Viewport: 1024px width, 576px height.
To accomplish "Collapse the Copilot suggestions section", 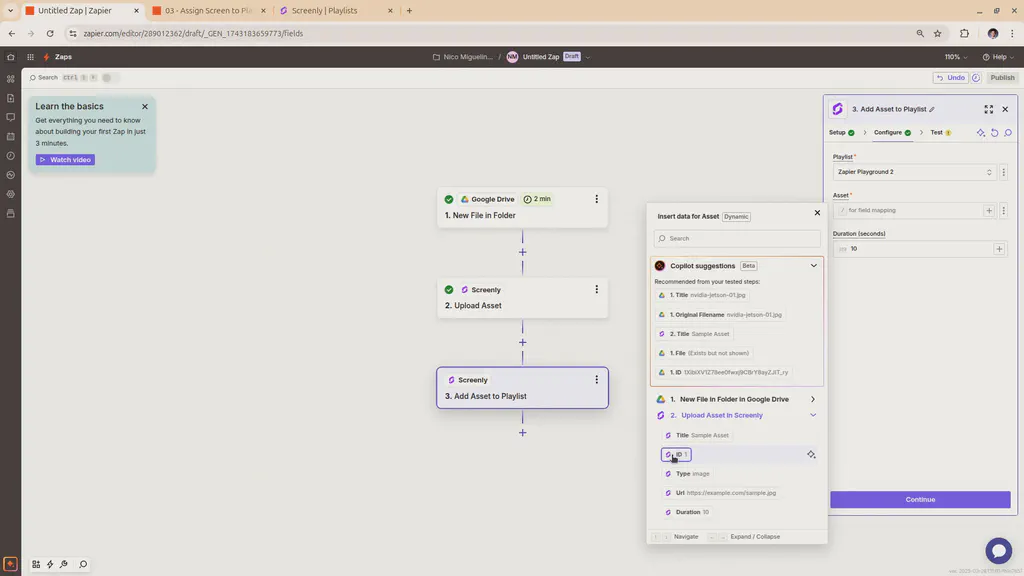I will tap(813, 265).
